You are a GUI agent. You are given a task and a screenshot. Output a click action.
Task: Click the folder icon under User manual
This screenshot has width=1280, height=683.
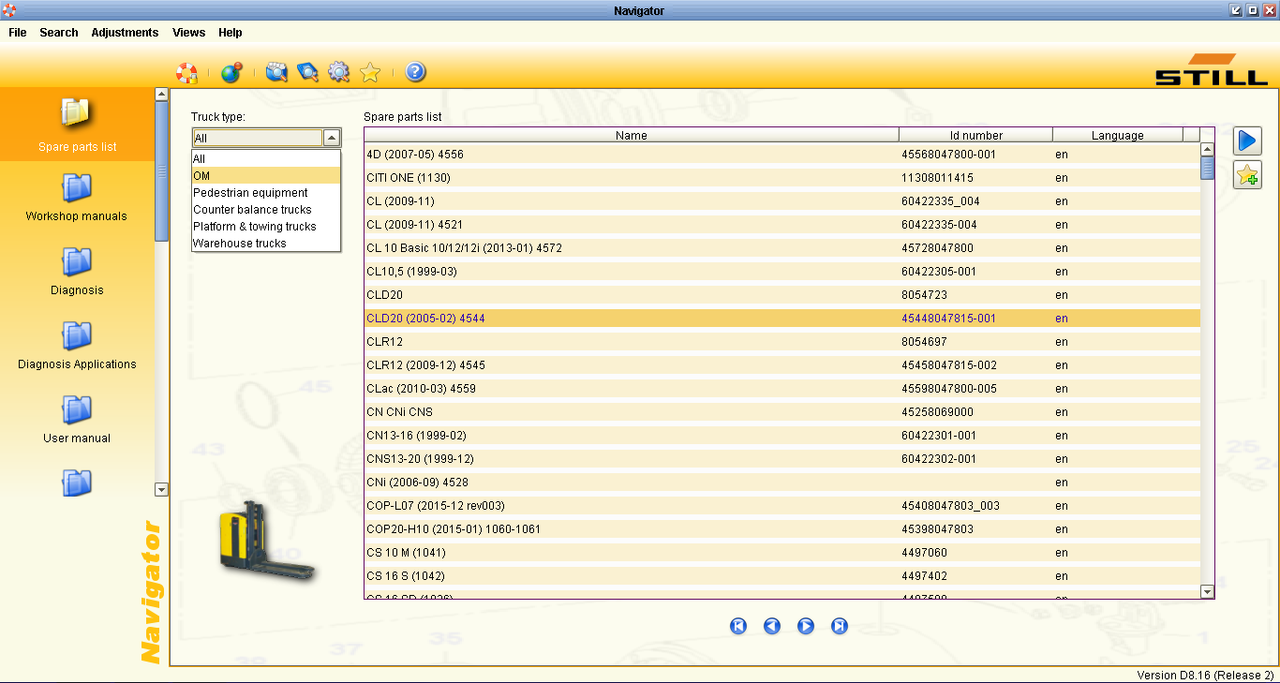pos(77,483)
